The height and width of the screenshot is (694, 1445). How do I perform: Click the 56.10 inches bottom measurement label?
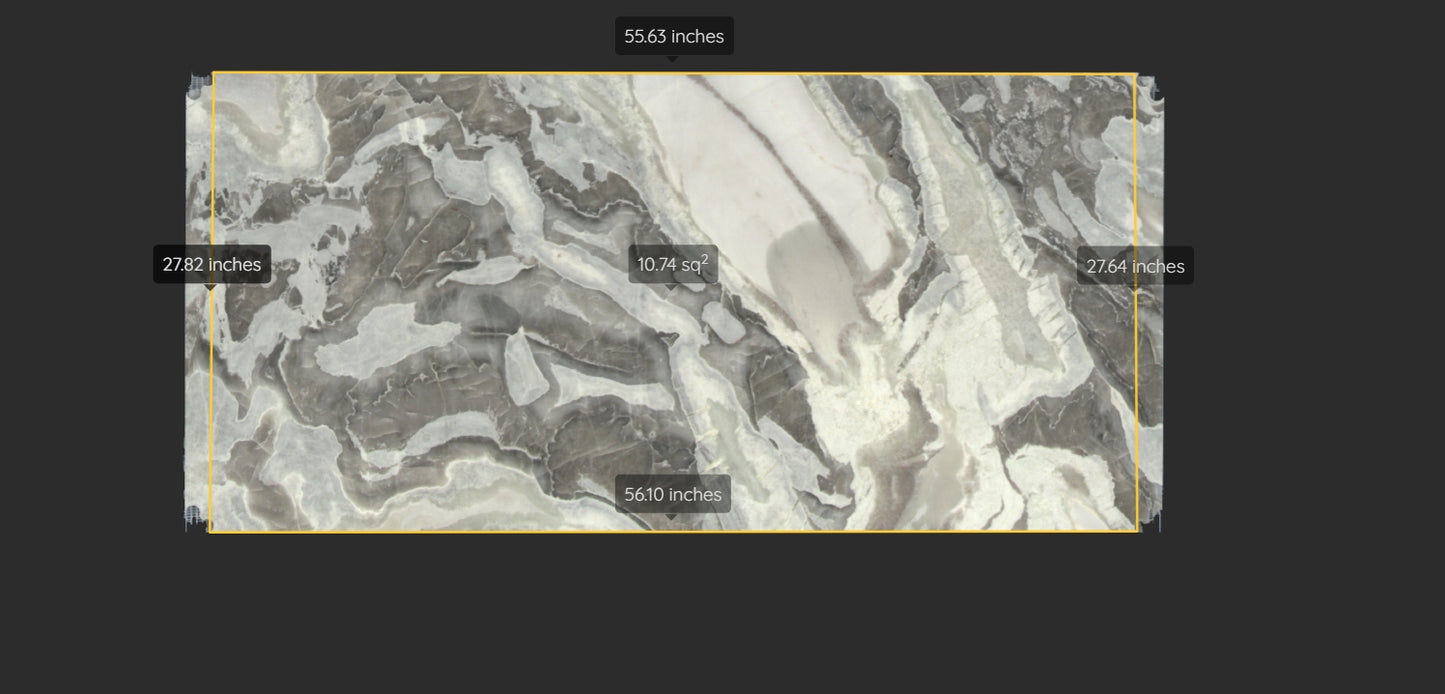coord(673,494)
